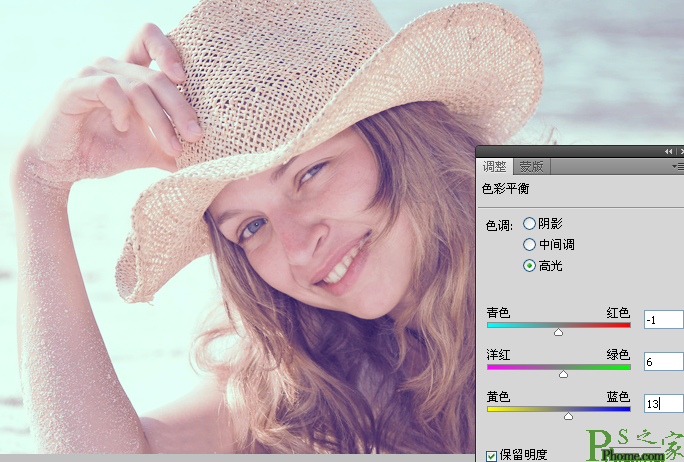This screenshot has width=684, height=462.
Task: Click the yellow-blue value field showing 13
Action: coord(663,404)
